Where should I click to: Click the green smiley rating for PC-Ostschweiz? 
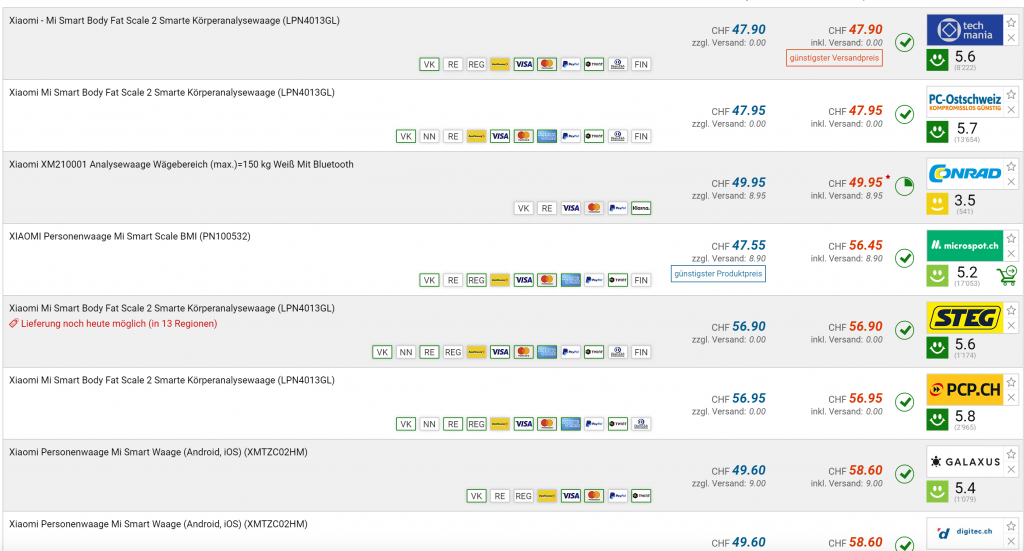pyautogui.click(x=937, y=131)
